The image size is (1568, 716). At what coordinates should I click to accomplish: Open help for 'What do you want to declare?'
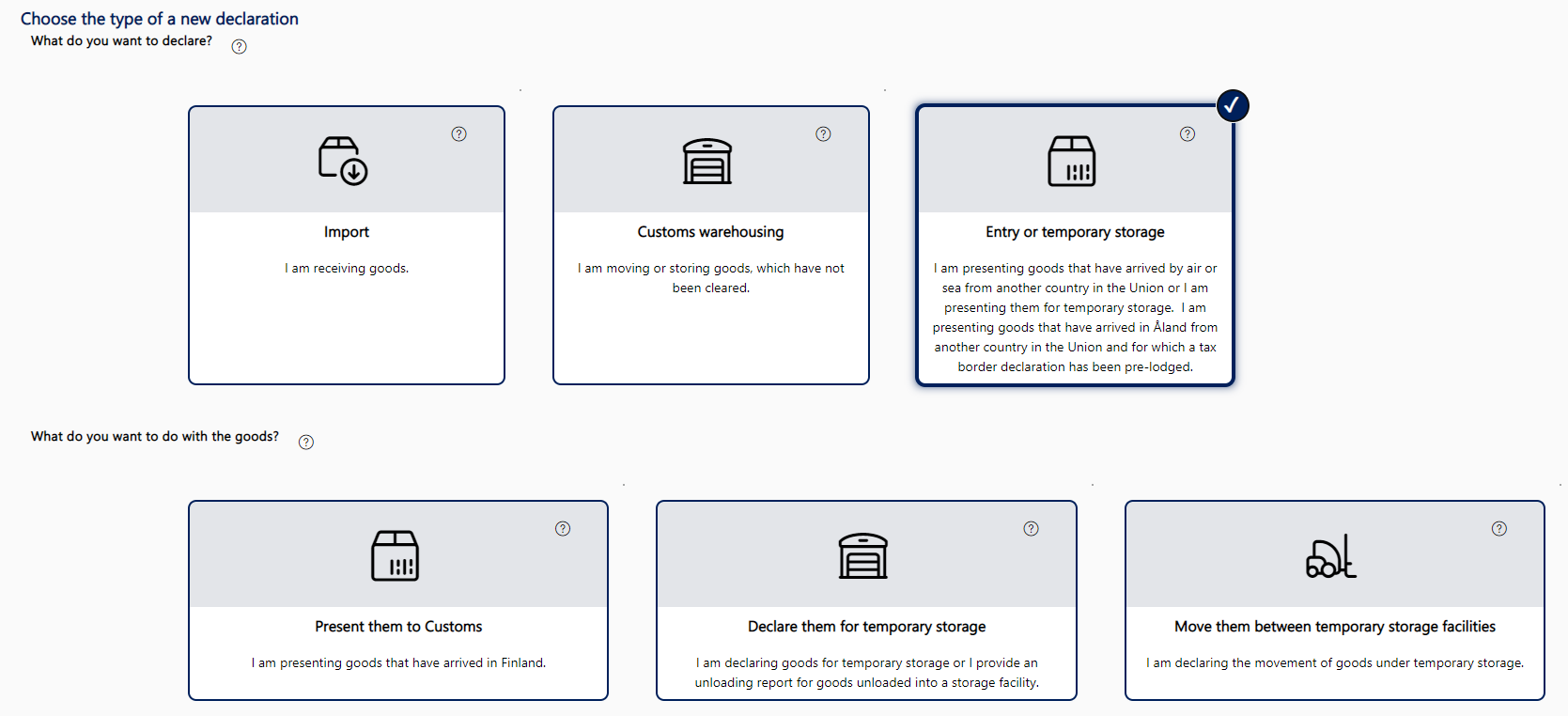click(x=240, y=47)
